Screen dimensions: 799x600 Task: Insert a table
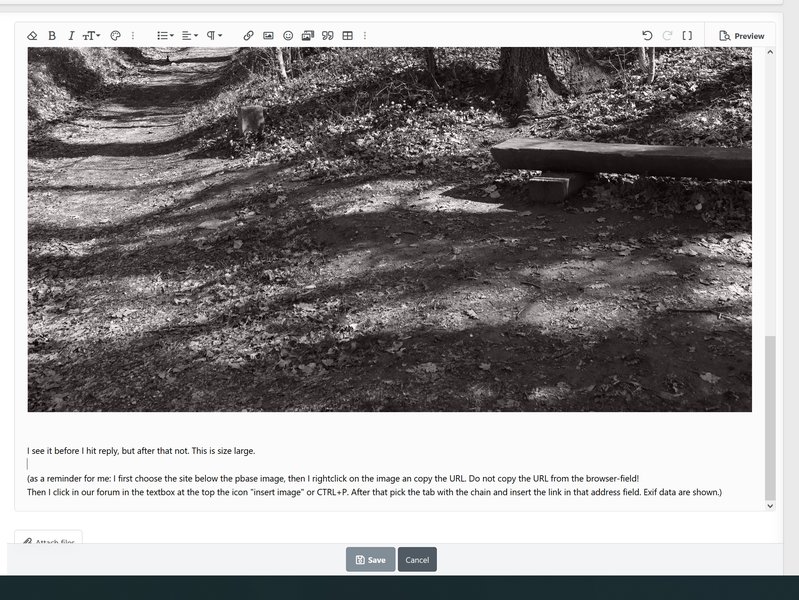point(348,36)
